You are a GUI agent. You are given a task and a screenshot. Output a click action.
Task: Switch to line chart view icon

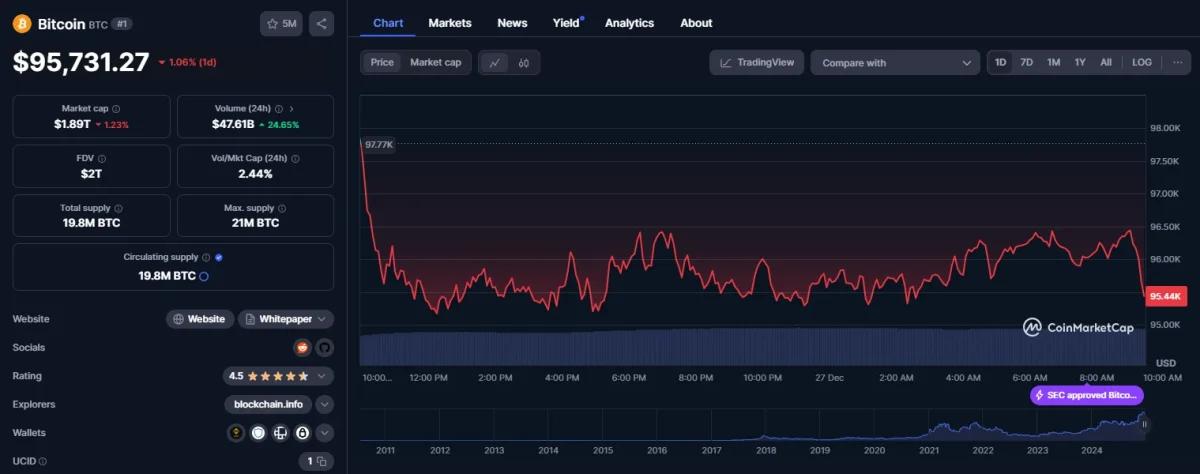[494, 62]
